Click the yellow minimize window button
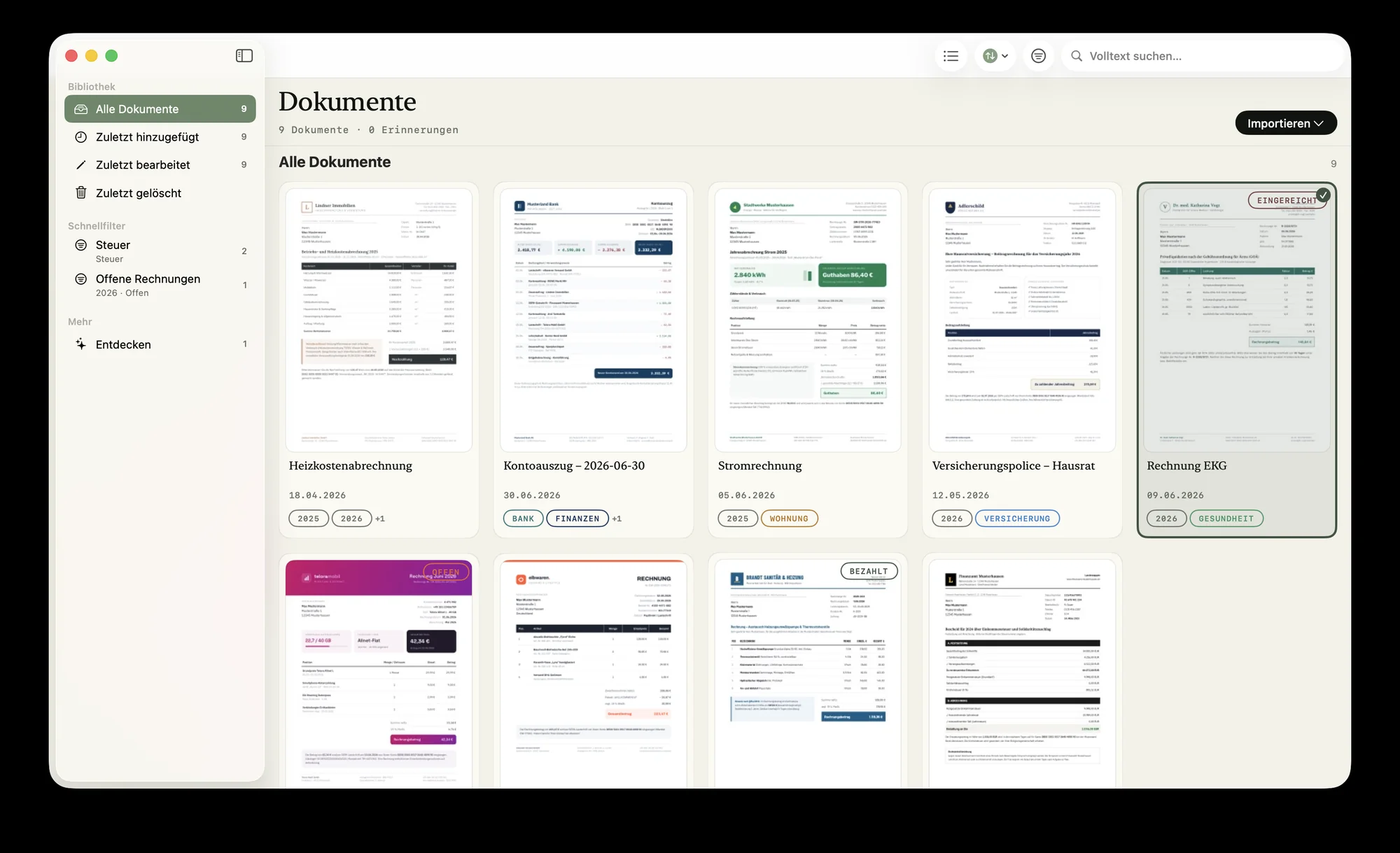 coord(91,56)
